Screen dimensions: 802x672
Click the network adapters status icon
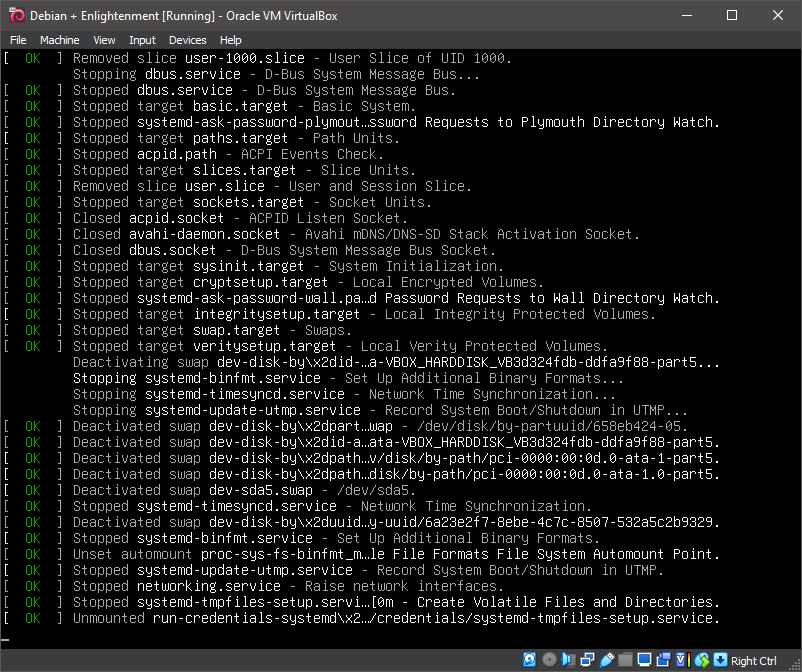click(x=587, y=660)
